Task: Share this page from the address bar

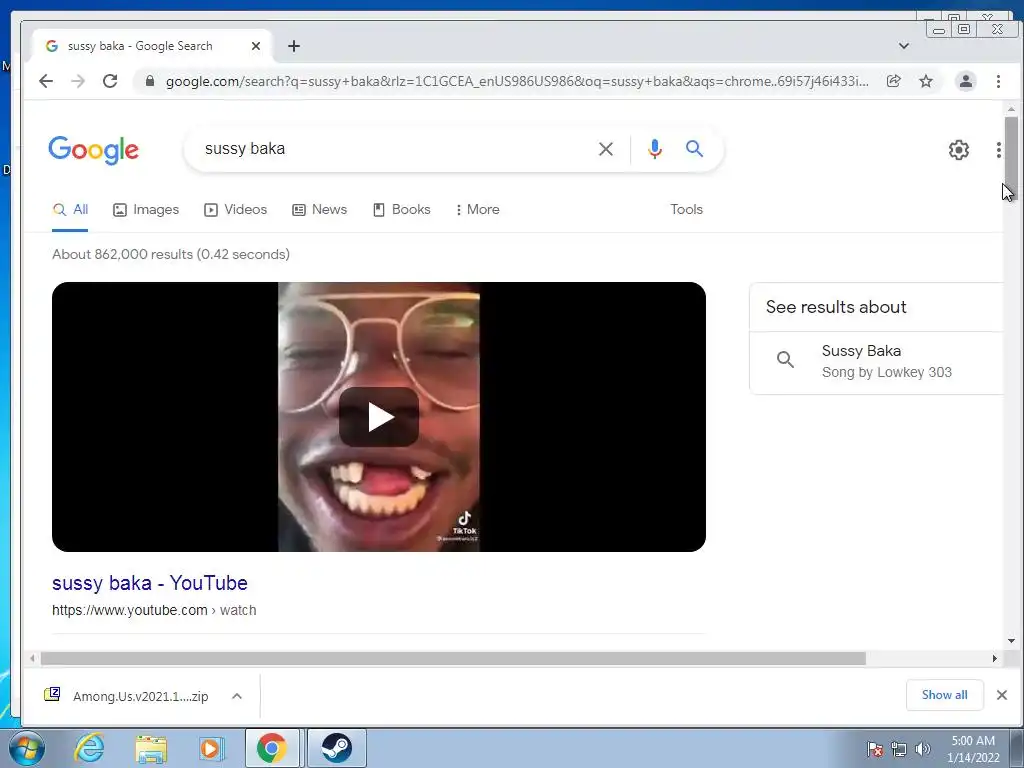Action: click(893, 81)
